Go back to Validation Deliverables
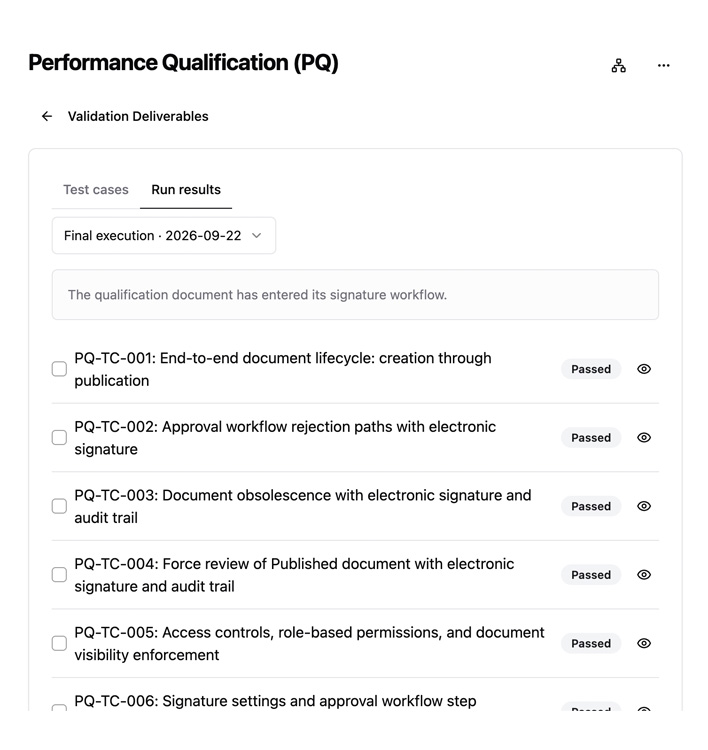This screenshot has height=750, width=708. (138, 116)
